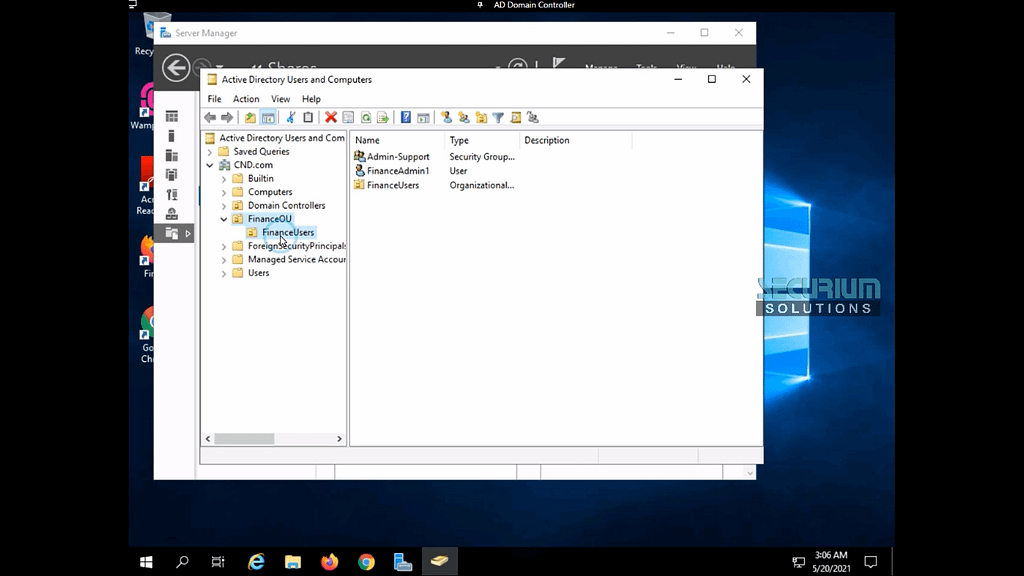Open the File menu

pos(214,99)
